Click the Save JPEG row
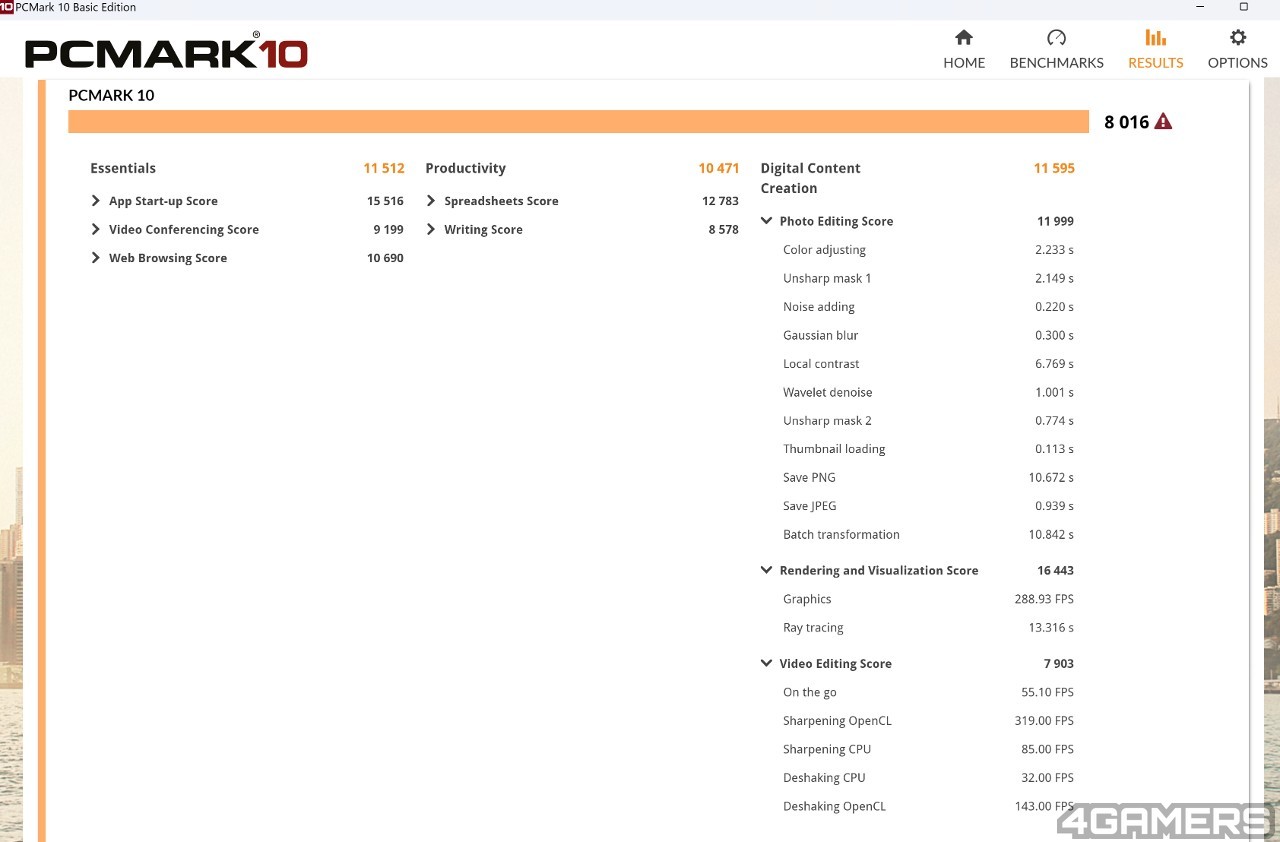Image resolution: width=1280 pixels, height=842 pixels. [x=928, y=506]
